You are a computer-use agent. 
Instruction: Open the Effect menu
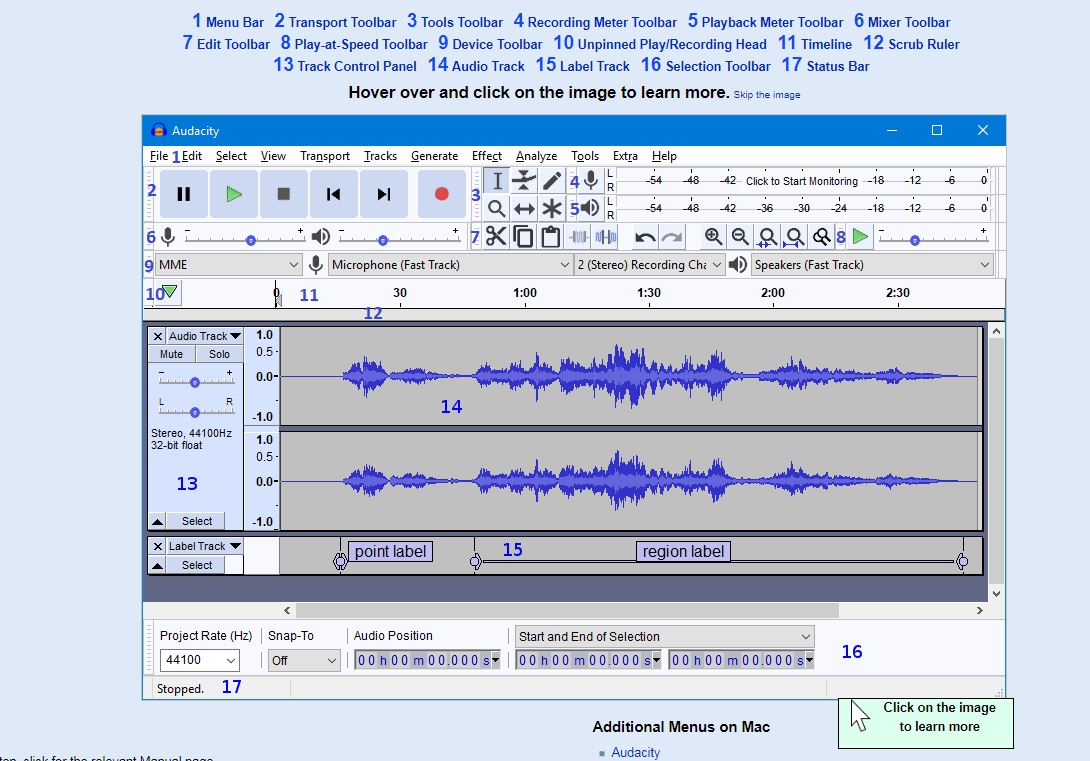click(487, 156)
